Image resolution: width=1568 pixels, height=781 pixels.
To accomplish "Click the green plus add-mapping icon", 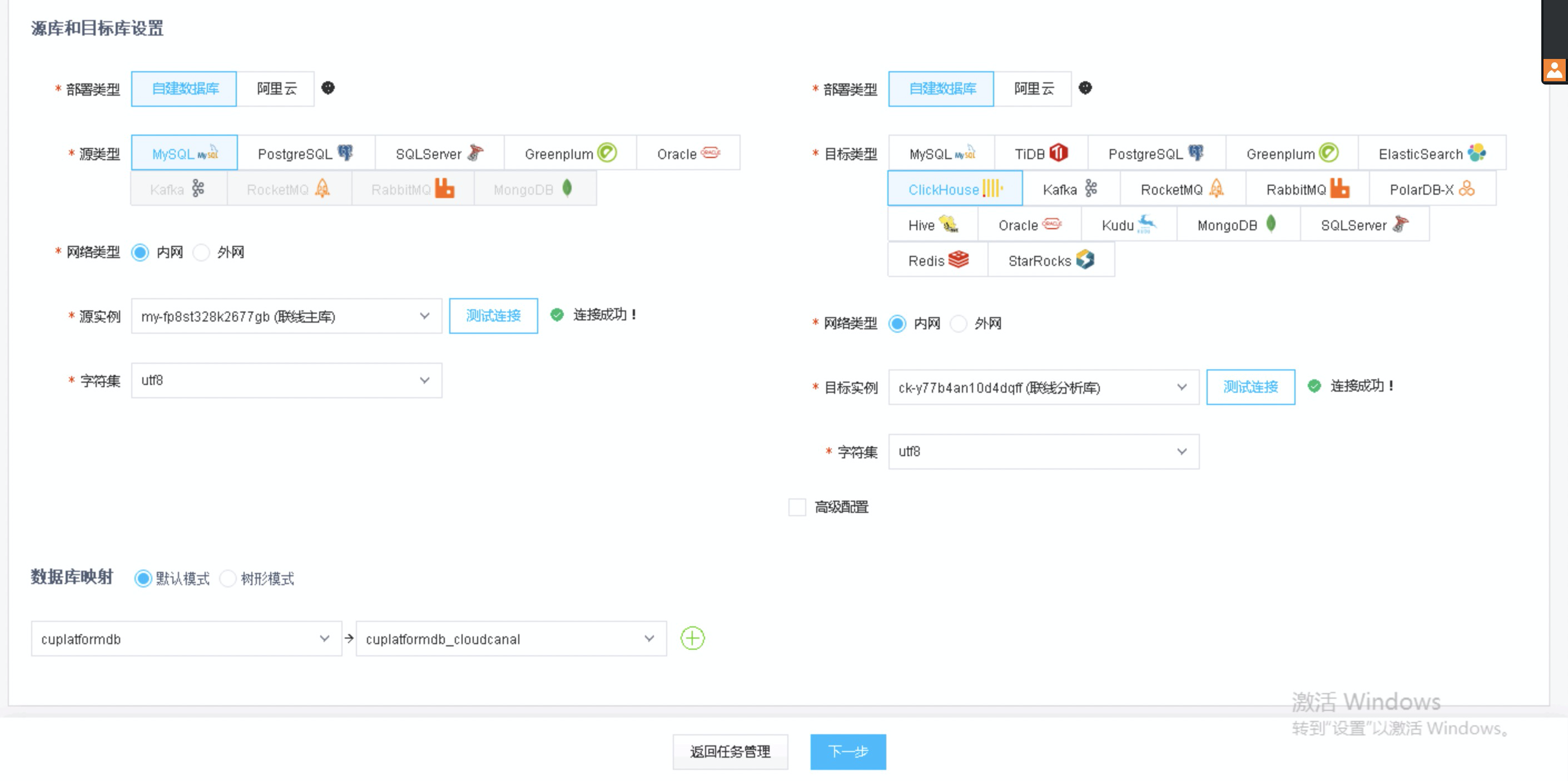I will pos(692,638).
